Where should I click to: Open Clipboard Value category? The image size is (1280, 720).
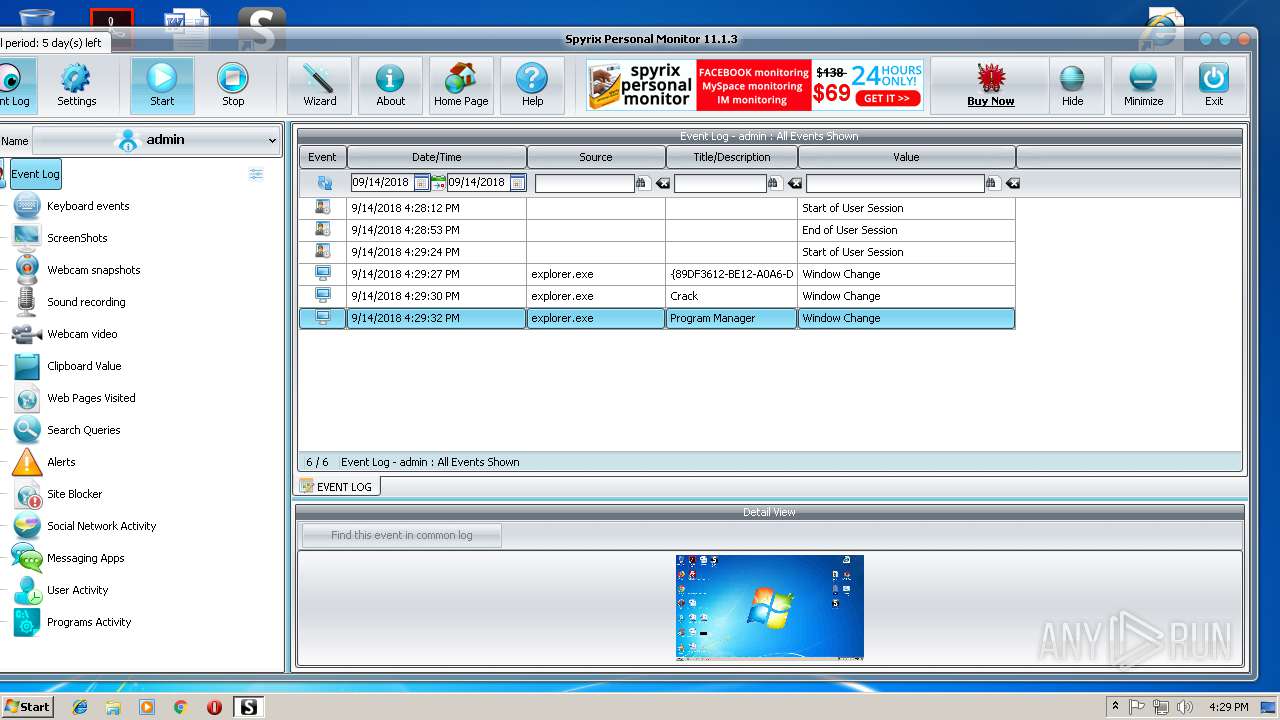pos(84,366)
